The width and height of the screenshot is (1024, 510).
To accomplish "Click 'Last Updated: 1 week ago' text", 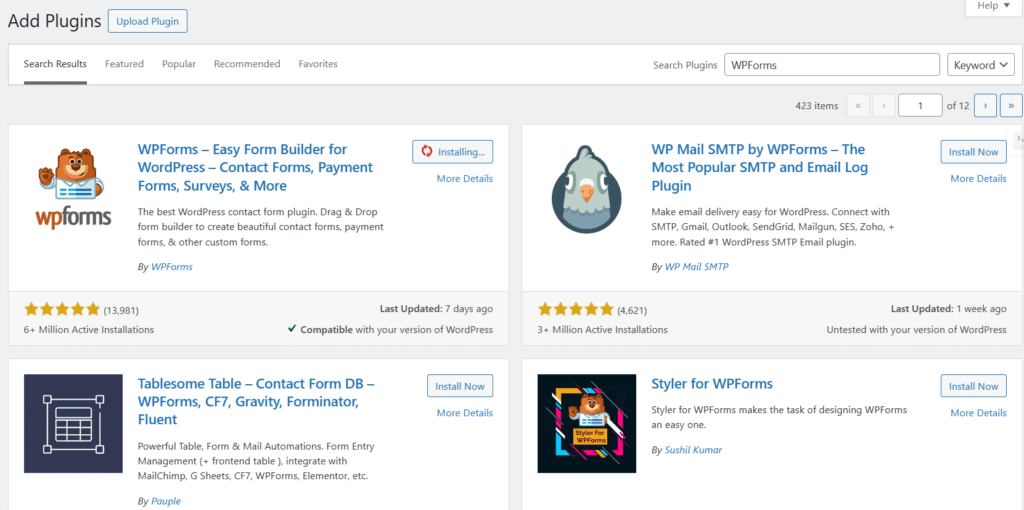I will pyautogui.click(x=949, y=309).
